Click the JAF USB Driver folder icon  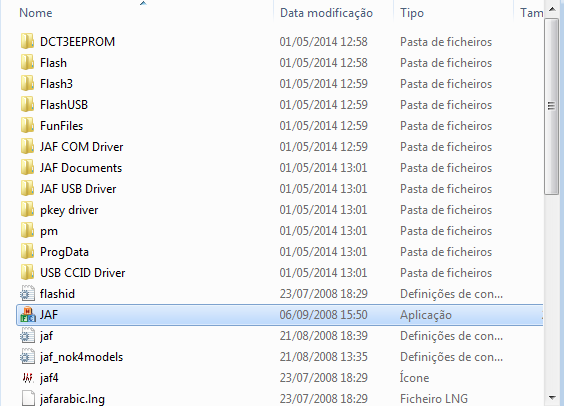(27, 189)
